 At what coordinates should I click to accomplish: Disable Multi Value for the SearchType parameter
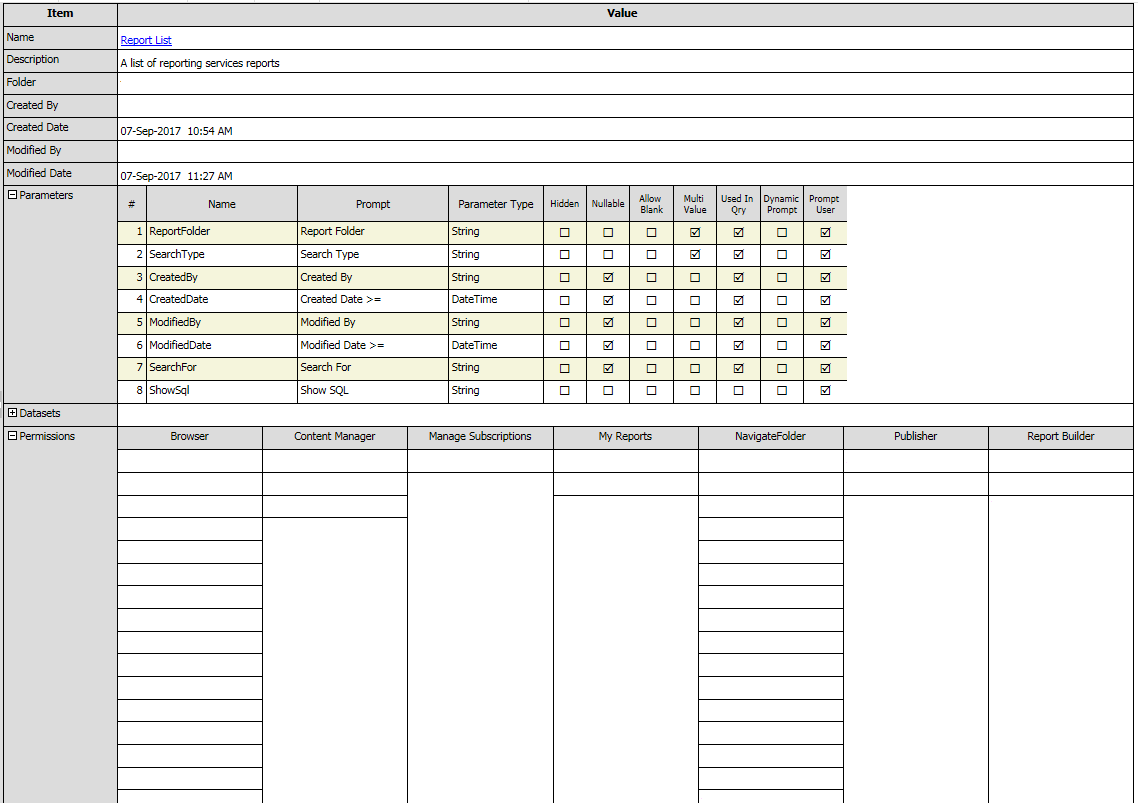694,254
